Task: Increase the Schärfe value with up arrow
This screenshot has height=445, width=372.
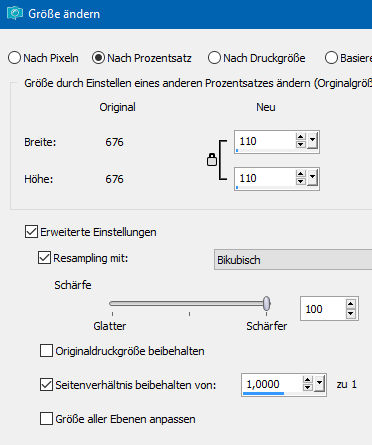Action: tap(351, 304)
